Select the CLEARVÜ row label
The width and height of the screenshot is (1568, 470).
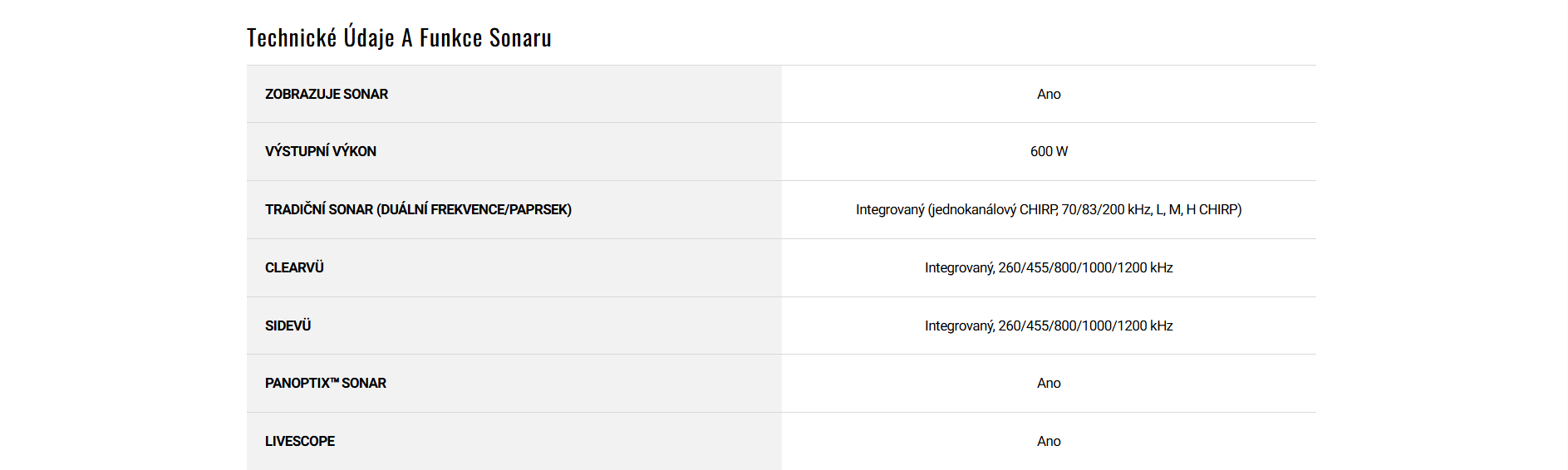coord(294,268)
